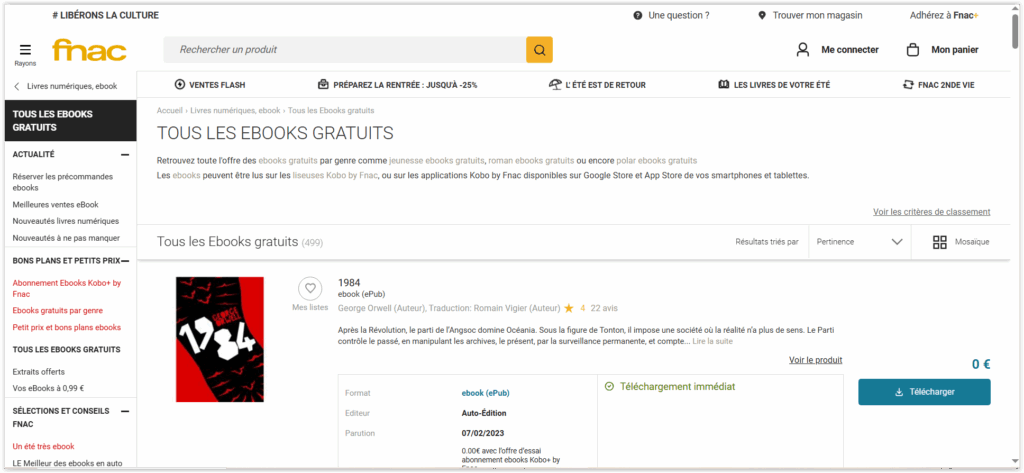Viewport: 1024px width, 473px height.
Task: Click Livres numériques, ebook breadcrumb
Action: coord(235,110)
